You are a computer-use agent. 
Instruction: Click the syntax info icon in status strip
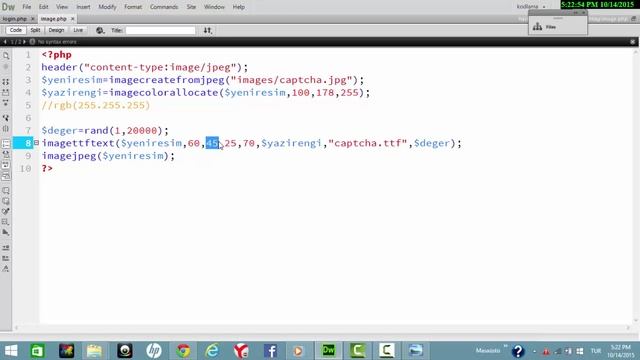(x=32, y=42)
